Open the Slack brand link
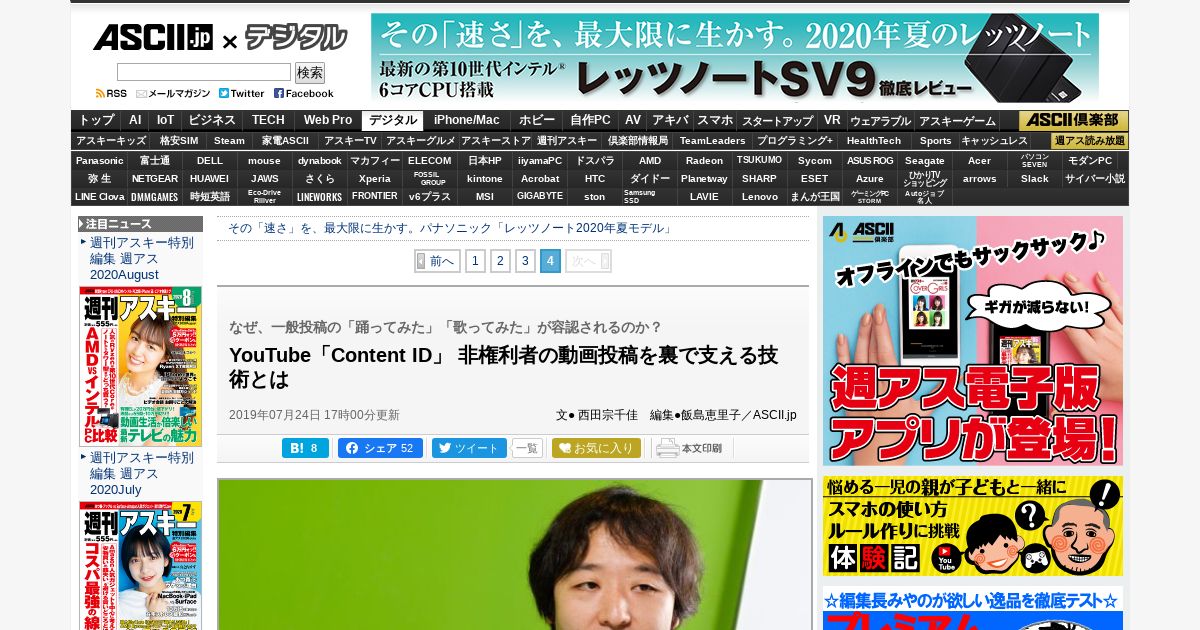1200x630 pixels. click(x=1035, y=179)
